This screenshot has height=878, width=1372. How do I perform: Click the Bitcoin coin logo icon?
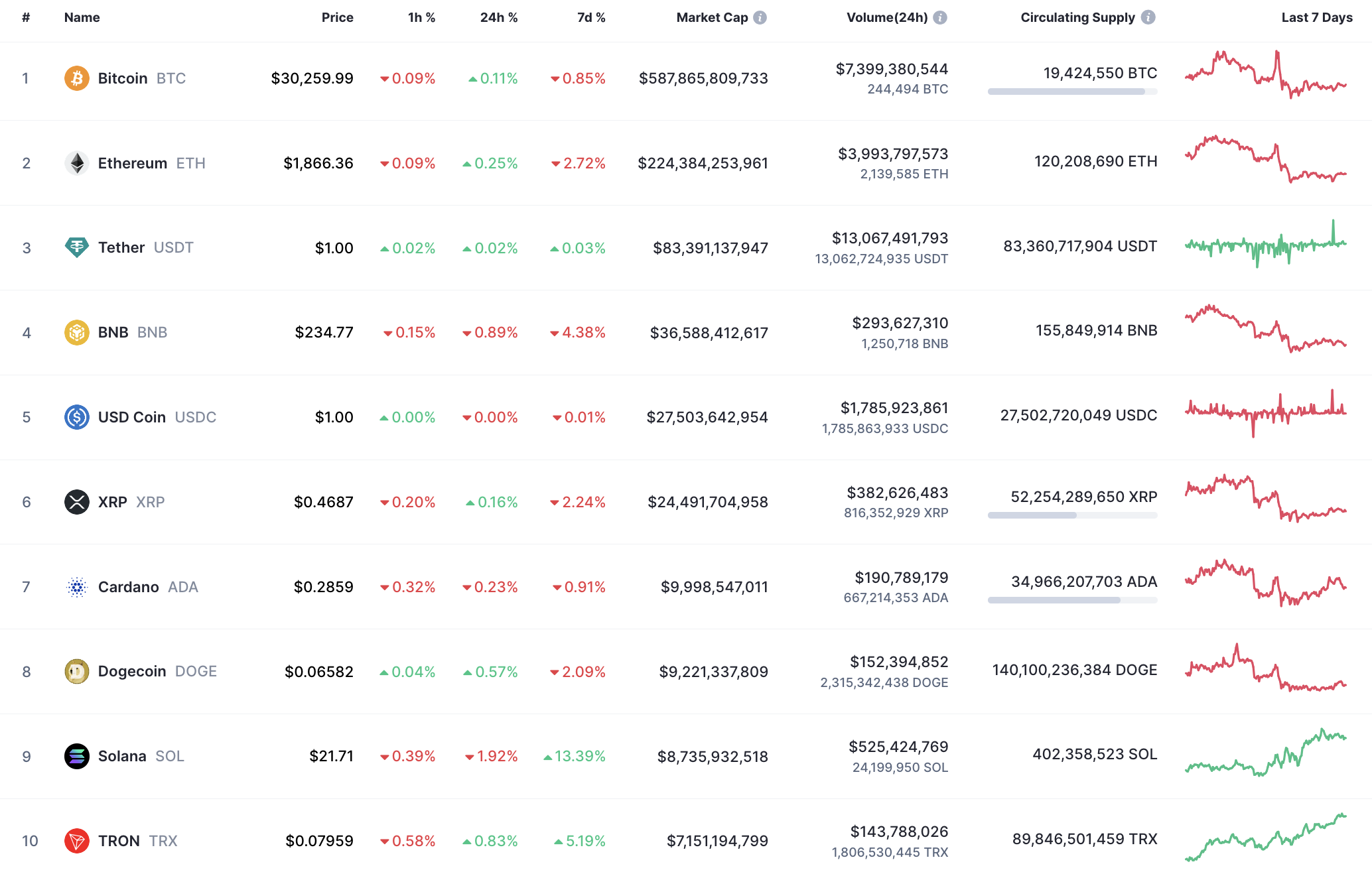(77, 78)
